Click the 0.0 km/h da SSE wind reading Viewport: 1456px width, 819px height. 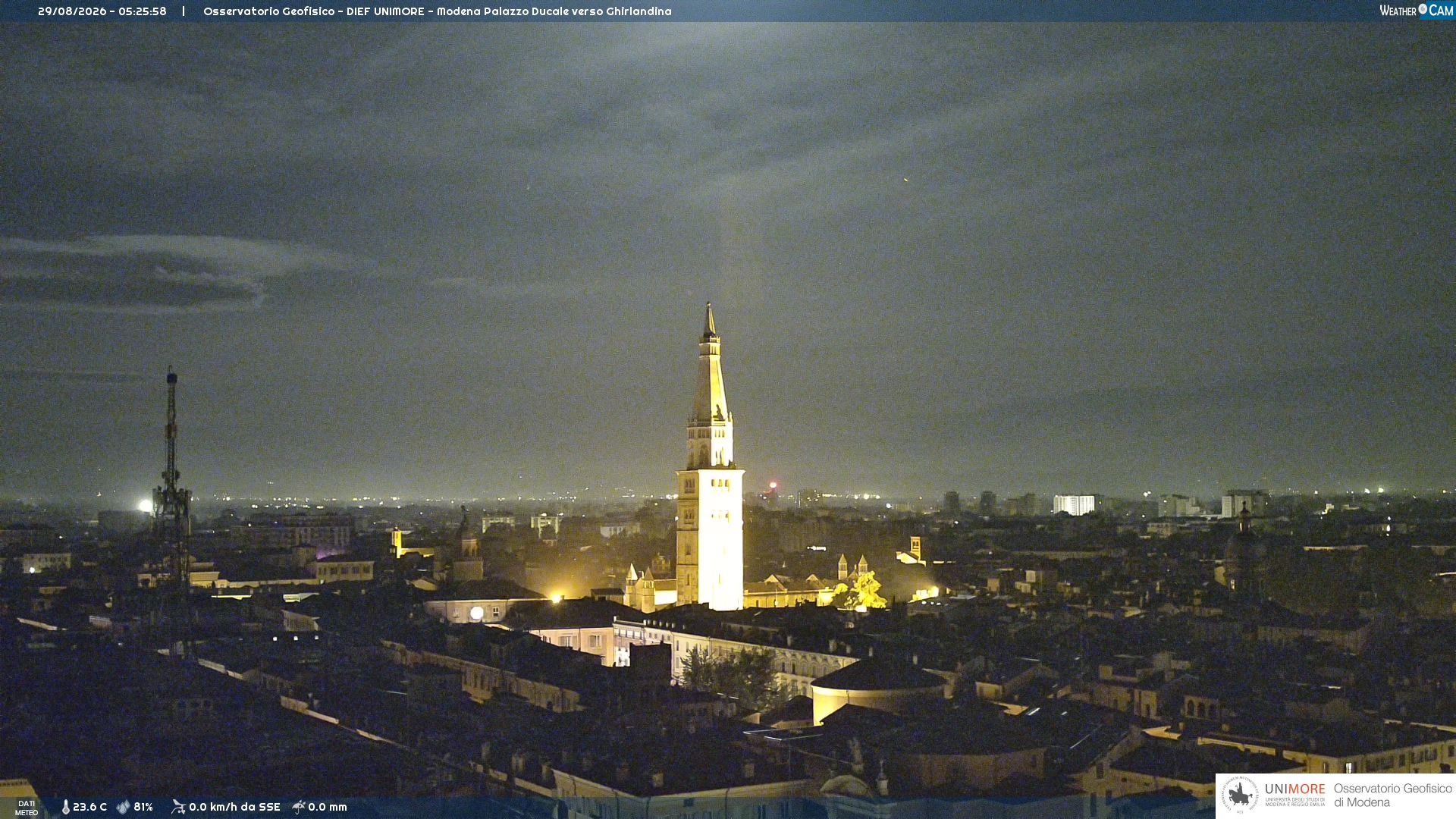234,807
